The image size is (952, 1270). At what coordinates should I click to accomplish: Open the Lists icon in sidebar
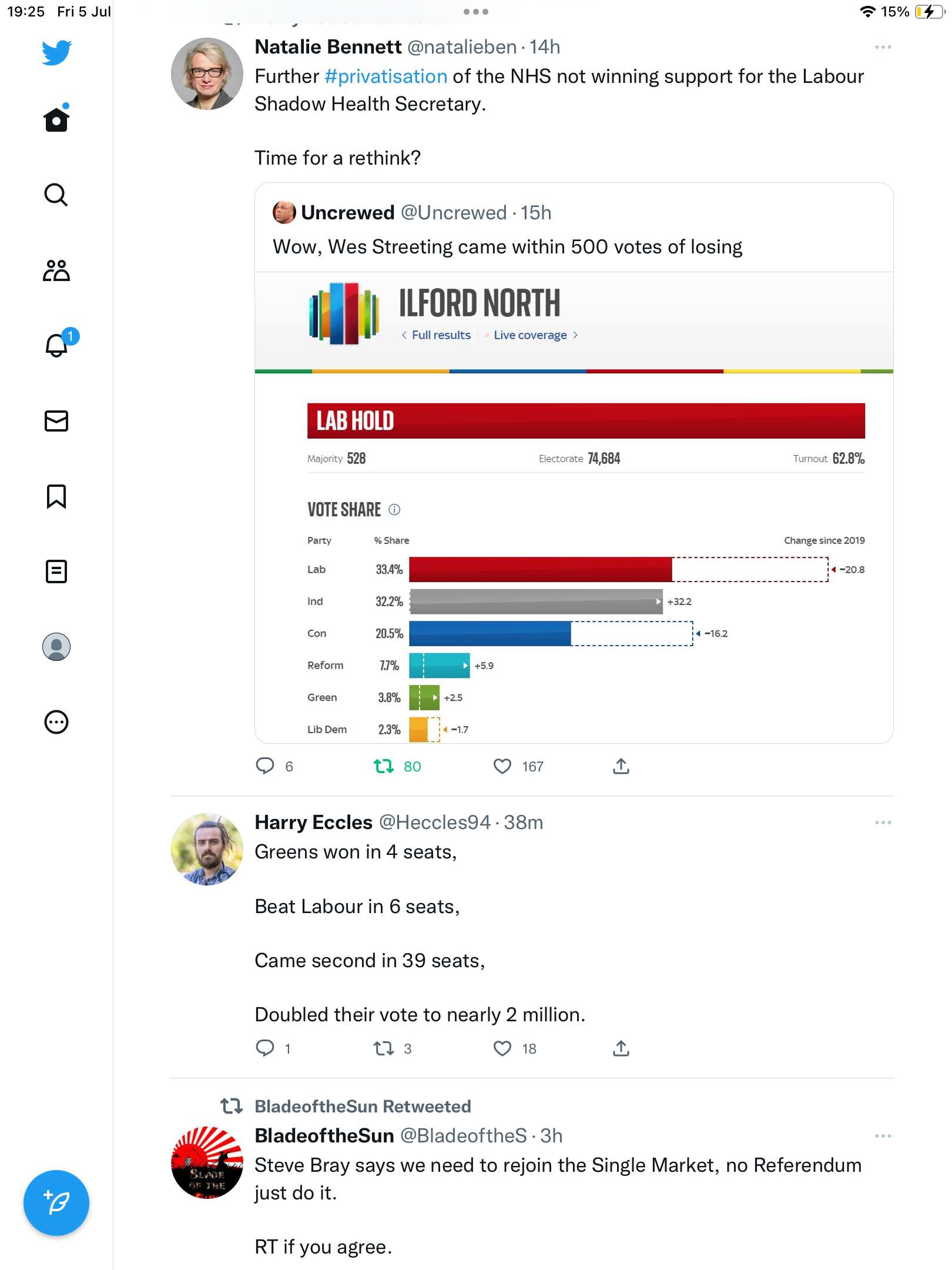point(56,571)
